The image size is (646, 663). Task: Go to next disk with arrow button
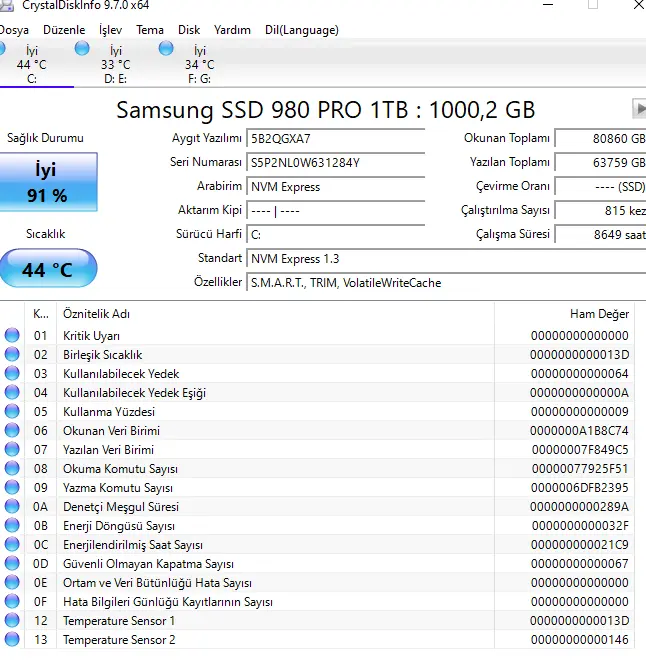tap(639, 110)
